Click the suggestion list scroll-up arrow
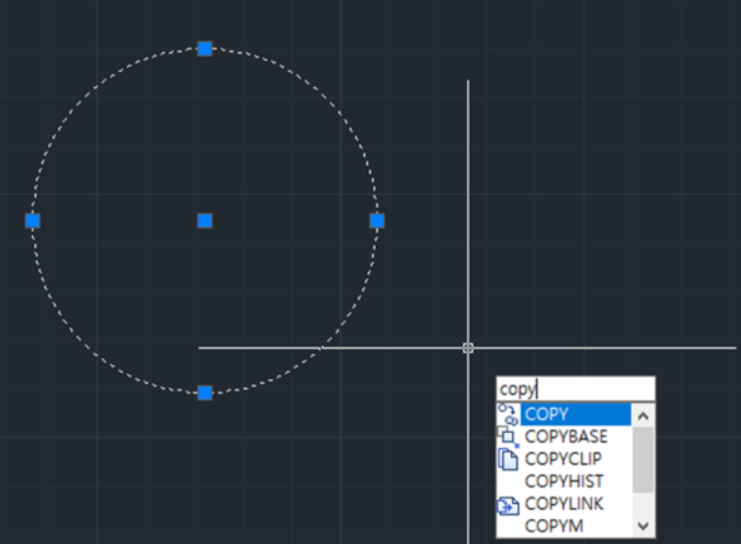Screen dimensions: 741x544 click(643, 416)
